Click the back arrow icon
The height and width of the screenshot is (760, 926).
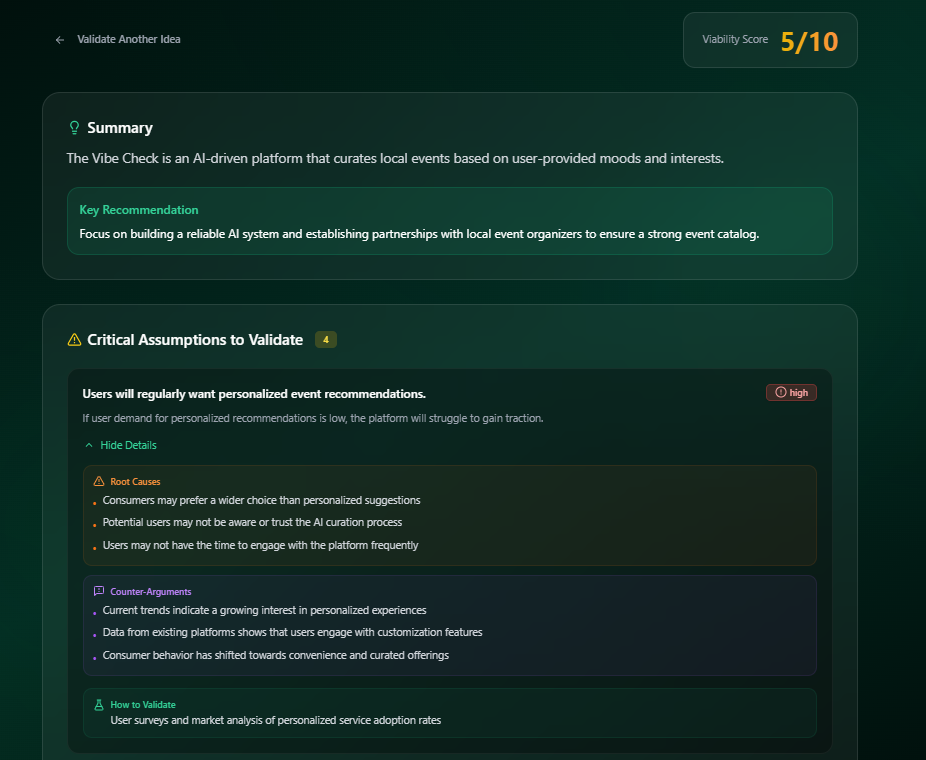[60, 40]
